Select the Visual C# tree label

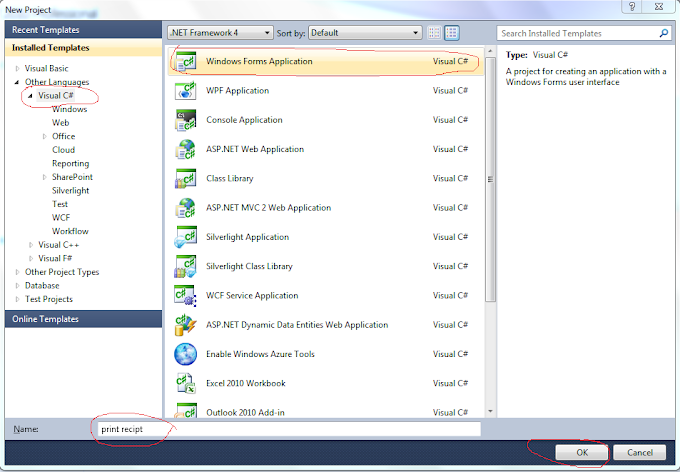[x=56, y=95]
